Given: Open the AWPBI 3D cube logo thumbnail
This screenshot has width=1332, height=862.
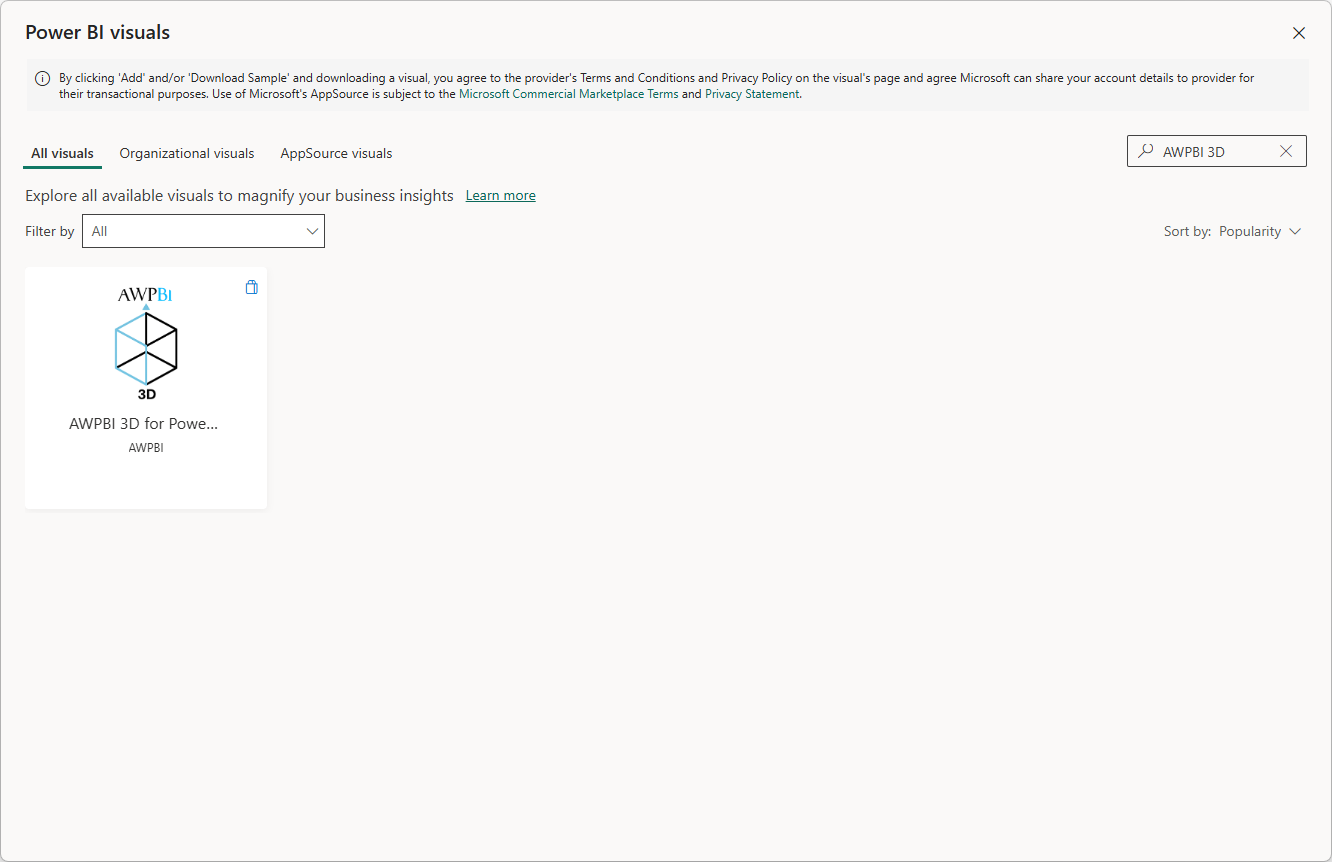Looking at the screenshot, I should [x=146, y=343].
